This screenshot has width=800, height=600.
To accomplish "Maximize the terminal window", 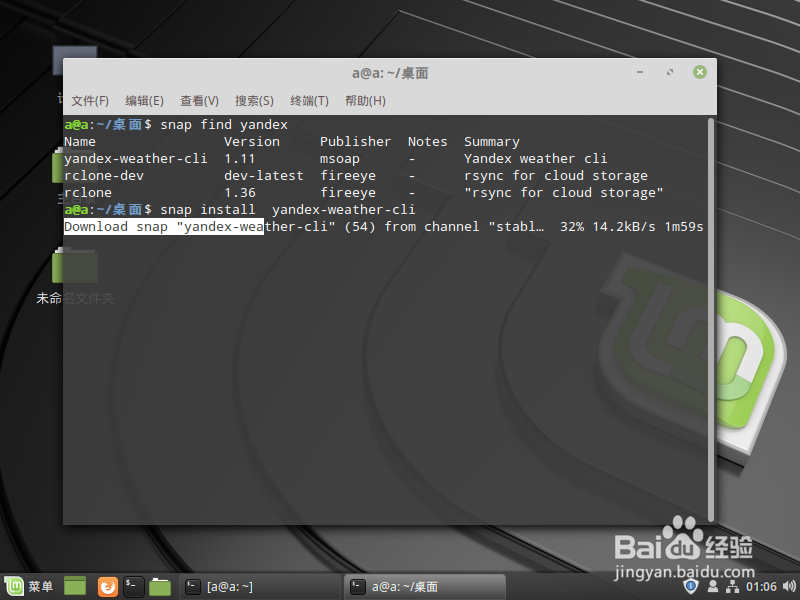I will [670, 72].
